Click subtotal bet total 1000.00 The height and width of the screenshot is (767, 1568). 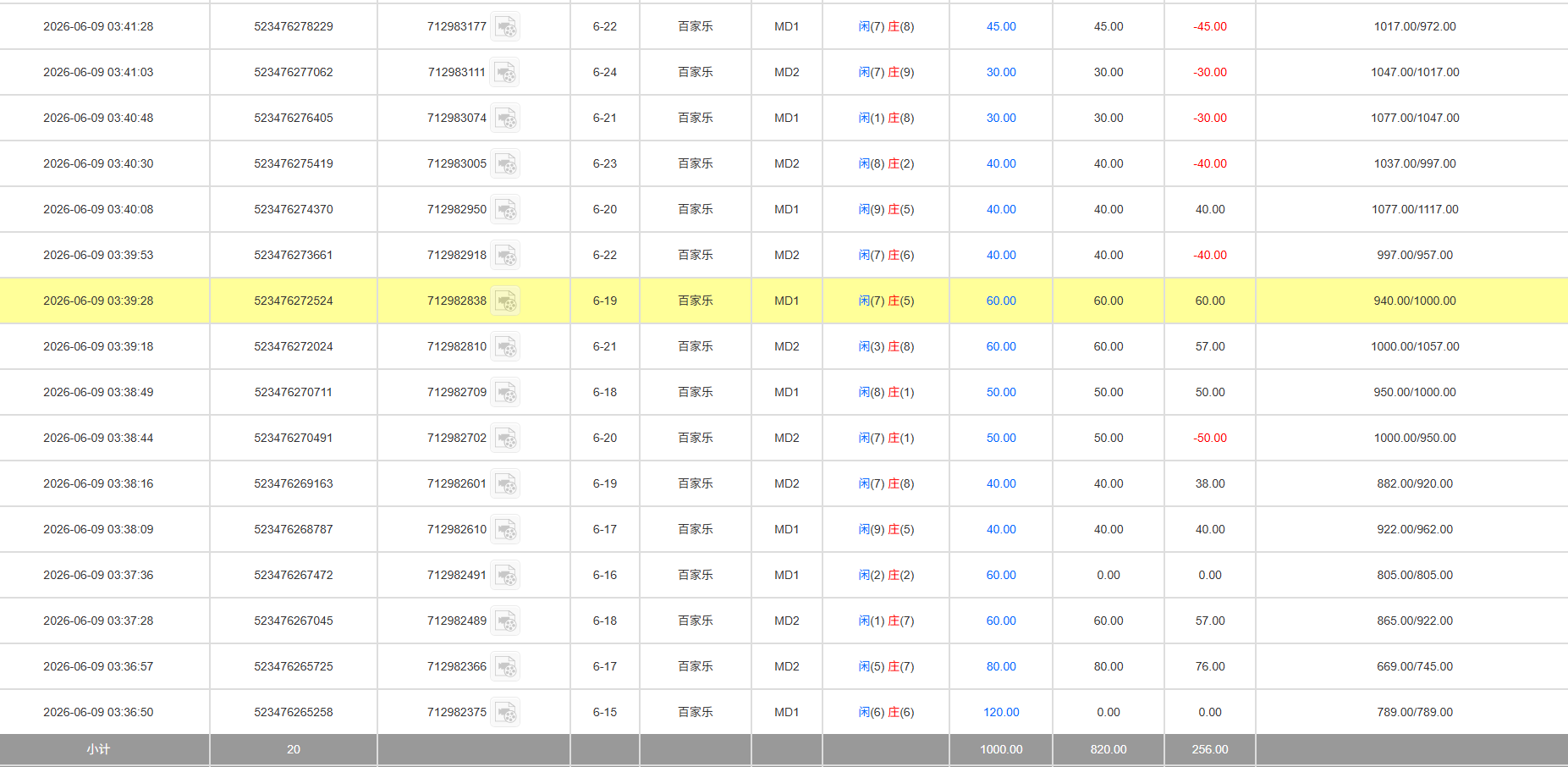point(1001,749)
